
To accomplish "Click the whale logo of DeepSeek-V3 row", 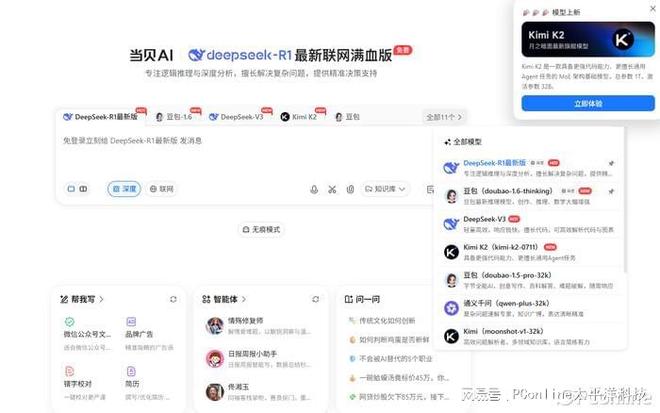I will click(x=451, y=224).
